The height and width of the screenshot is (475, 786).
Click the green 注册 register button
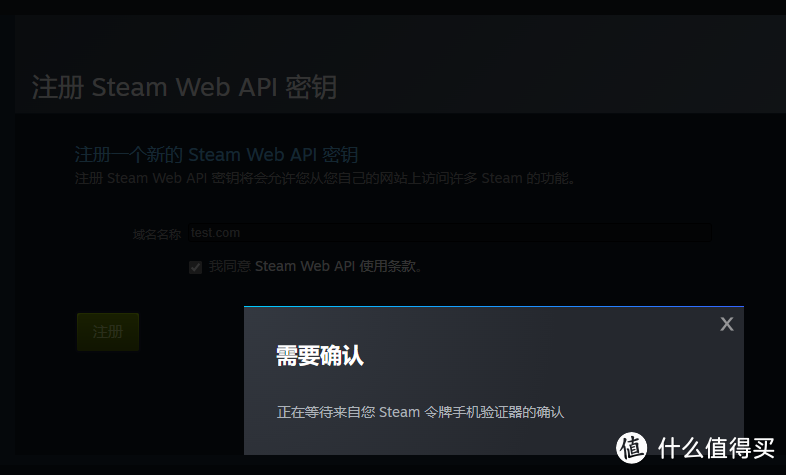point(108,332)
